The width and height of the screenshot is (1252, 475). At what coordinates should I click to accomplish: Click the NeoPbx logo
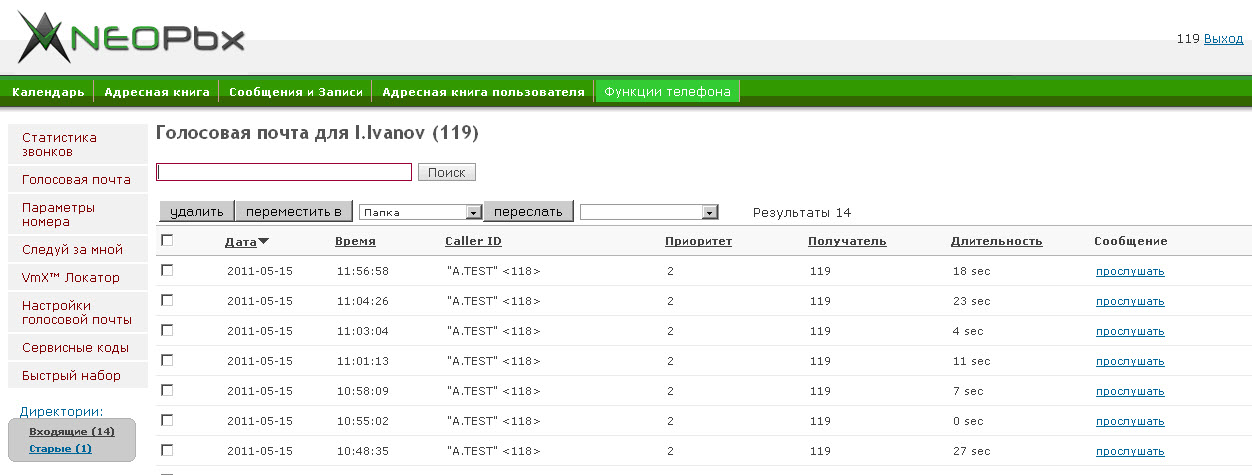tap(131, 37)
